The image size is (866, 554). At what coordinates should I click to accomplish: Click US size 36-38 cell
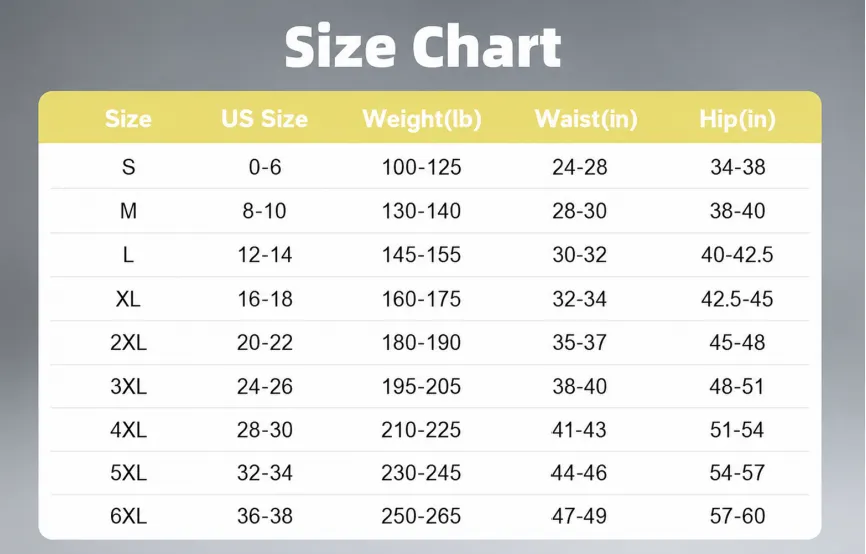(265, 516)
